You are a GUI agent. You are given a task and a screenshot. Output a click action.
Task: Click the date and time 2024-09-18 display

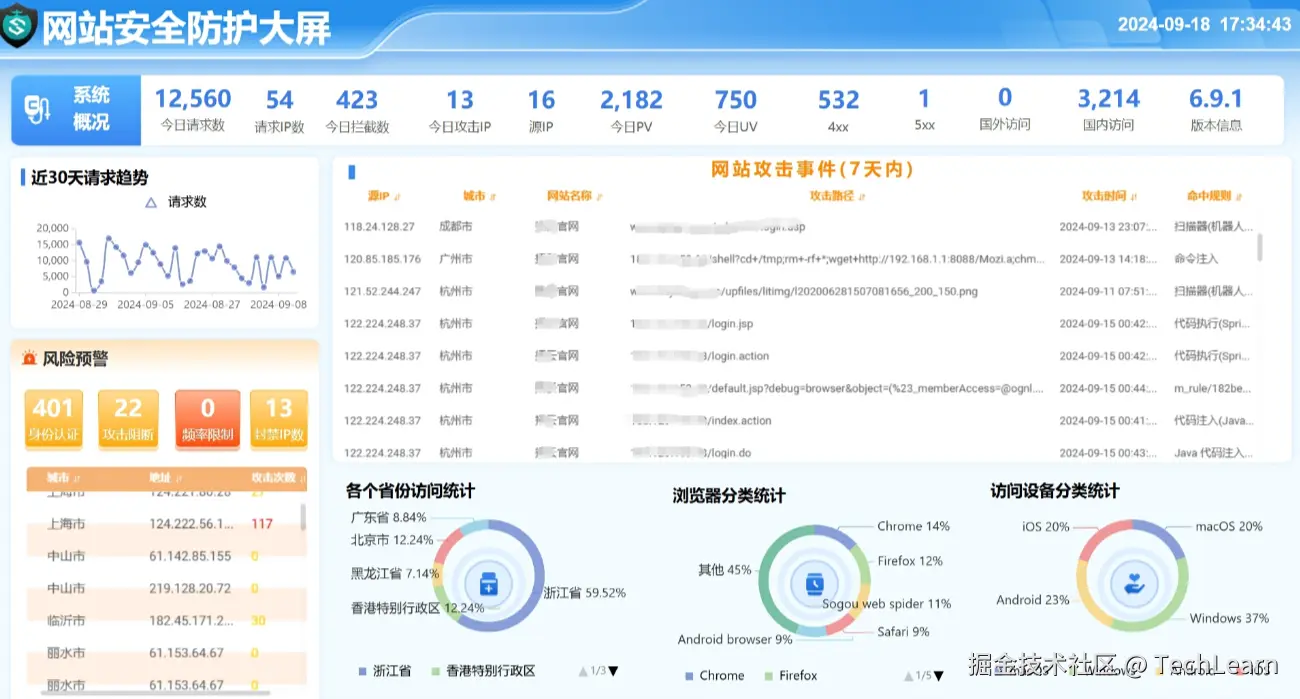[x=1205, y=24]
